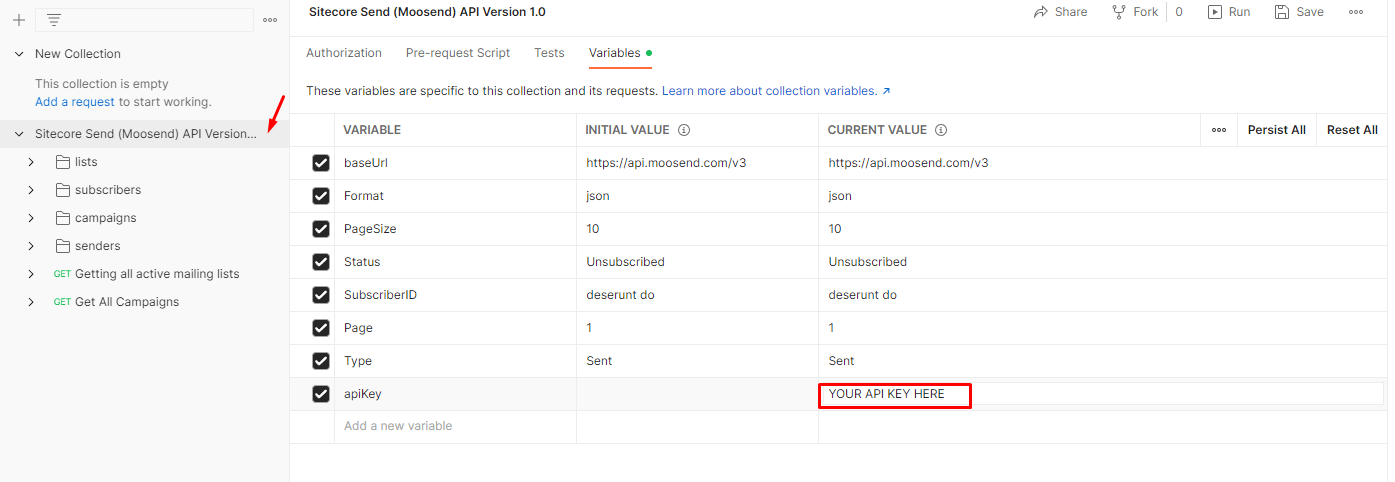Screen dimensions: 1395x482
Task: Open sidebar three-dot options menu
Action: (x=270, y=20)
